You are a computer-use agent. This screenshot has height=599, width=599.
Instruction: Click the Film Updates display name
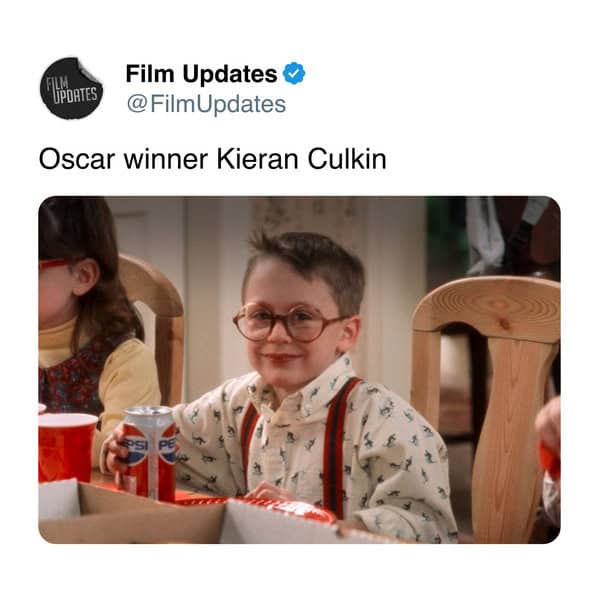pos(201,74)
